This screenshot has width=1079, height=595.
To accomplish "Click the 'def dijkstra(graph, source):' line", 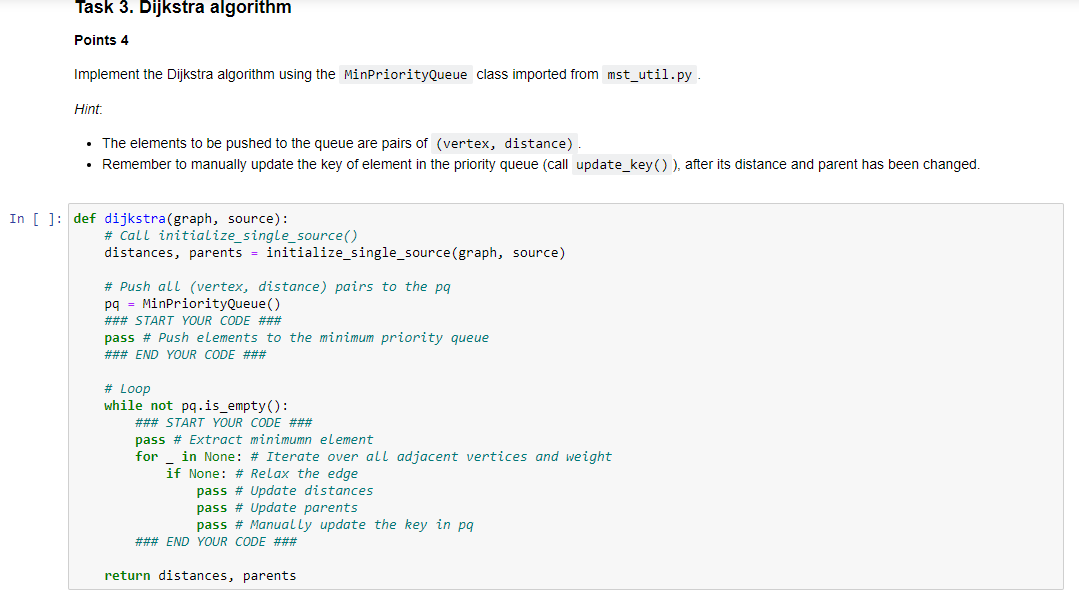I will coord(181,219).
